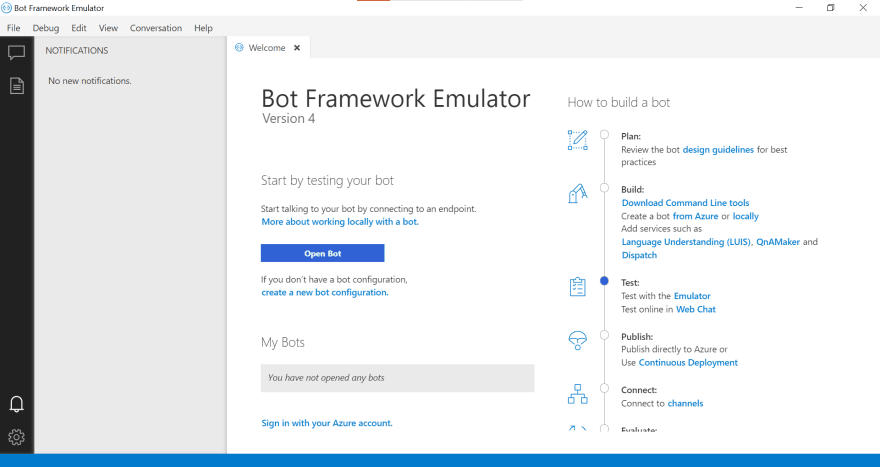The width and height of the screenshot is (880, 467).
Task: Click the 'Version 4' text
Action: [288, 118]
